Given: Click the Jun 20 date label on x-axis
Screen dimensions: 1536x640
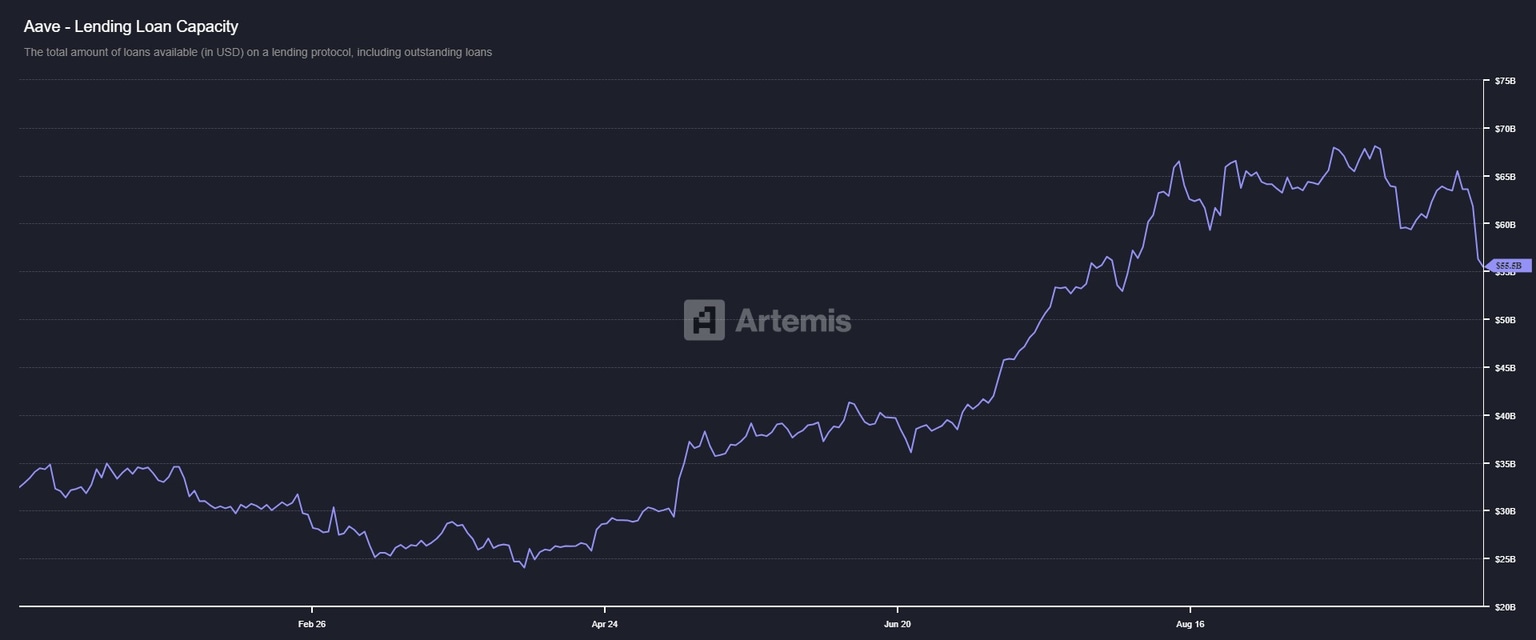Looking at the screenshot, I should pyautogui.click(x=898, y=624).
